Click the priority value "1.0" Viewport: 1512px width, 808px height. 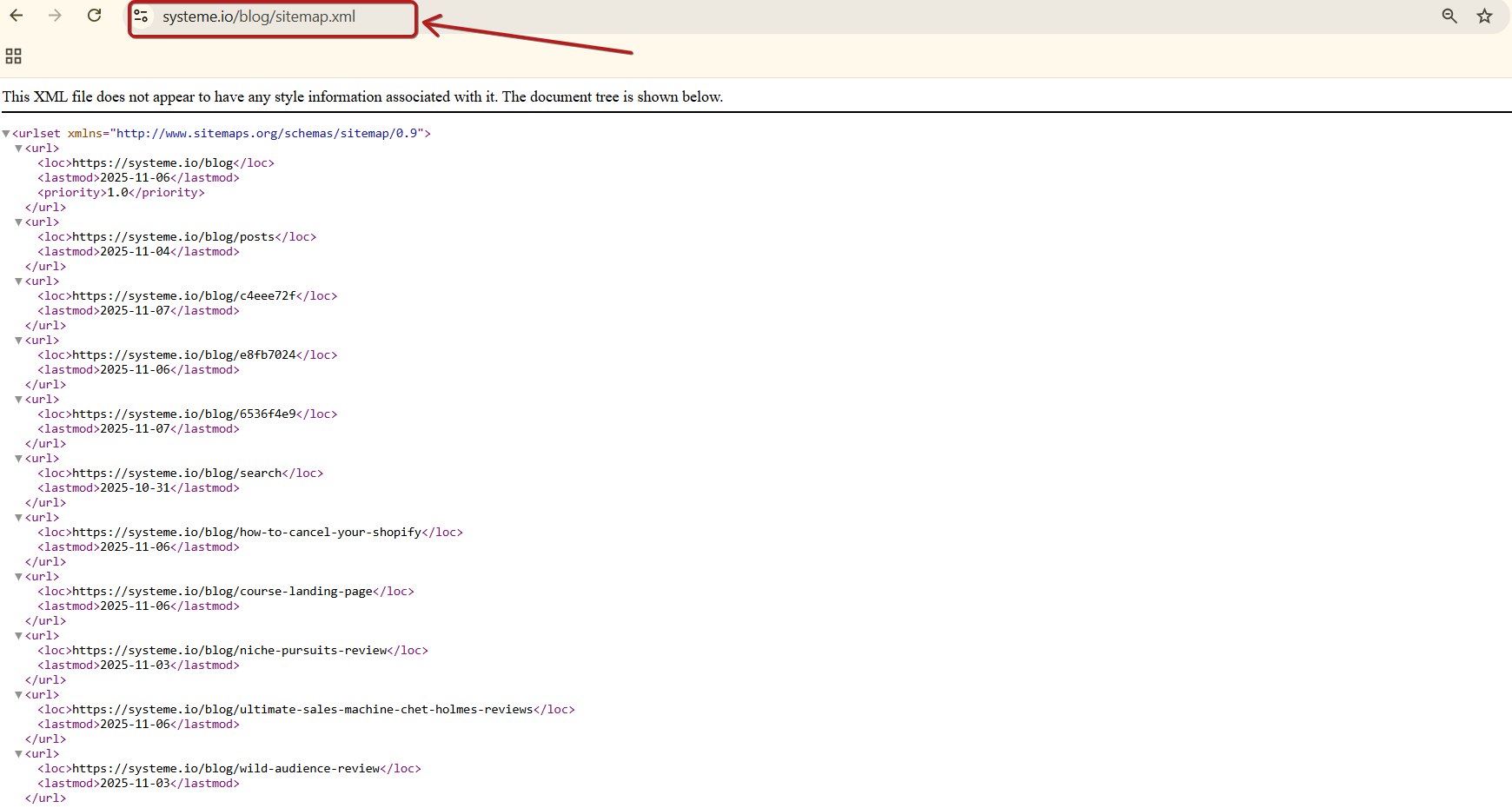pos(117,193)
